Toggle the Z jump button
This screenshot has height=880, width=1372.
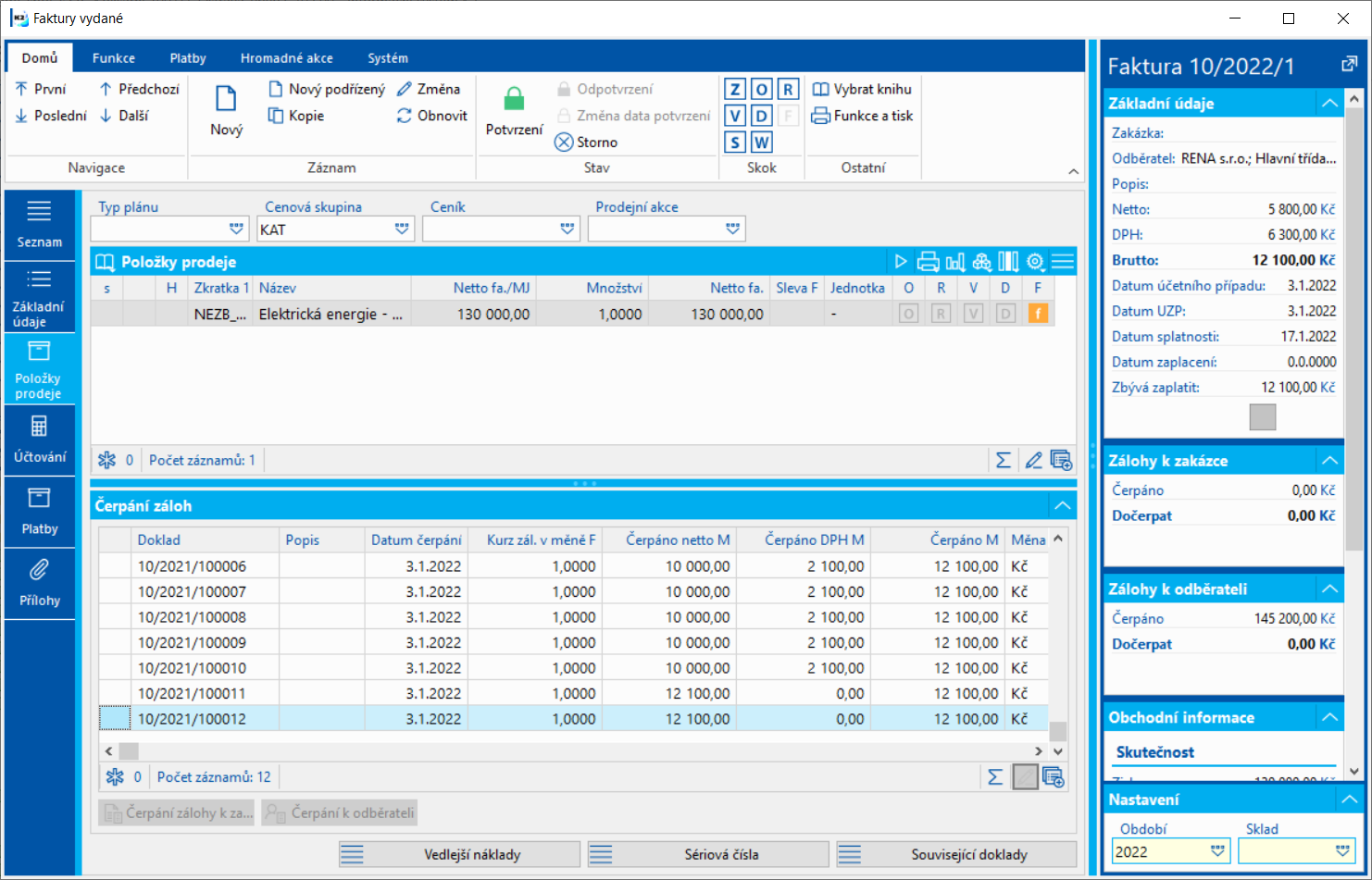[x=735, y=89]
